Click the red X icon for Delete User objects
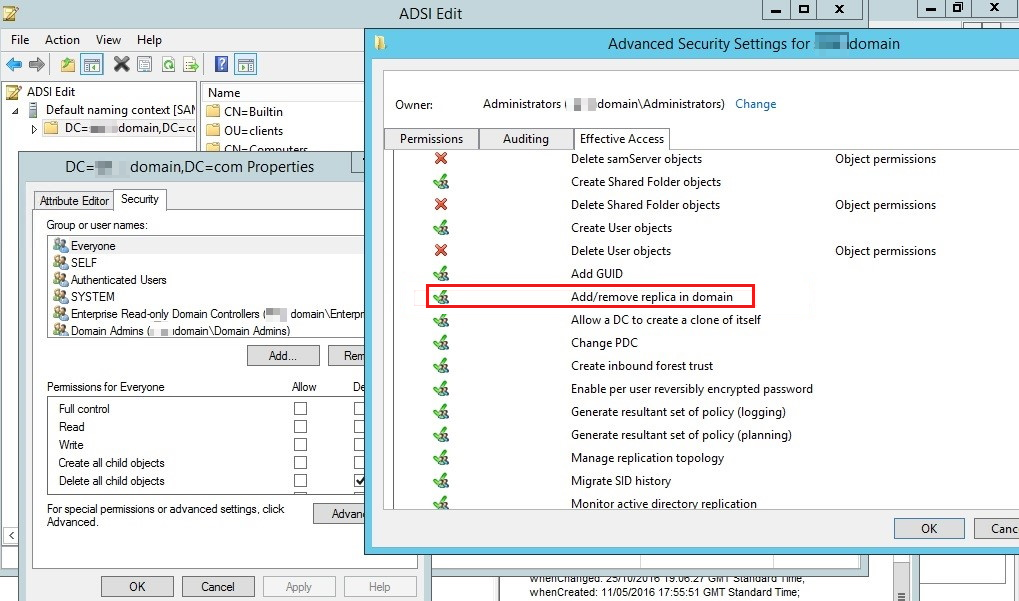This screenshot has height=601, width=1019. [441, 250]
